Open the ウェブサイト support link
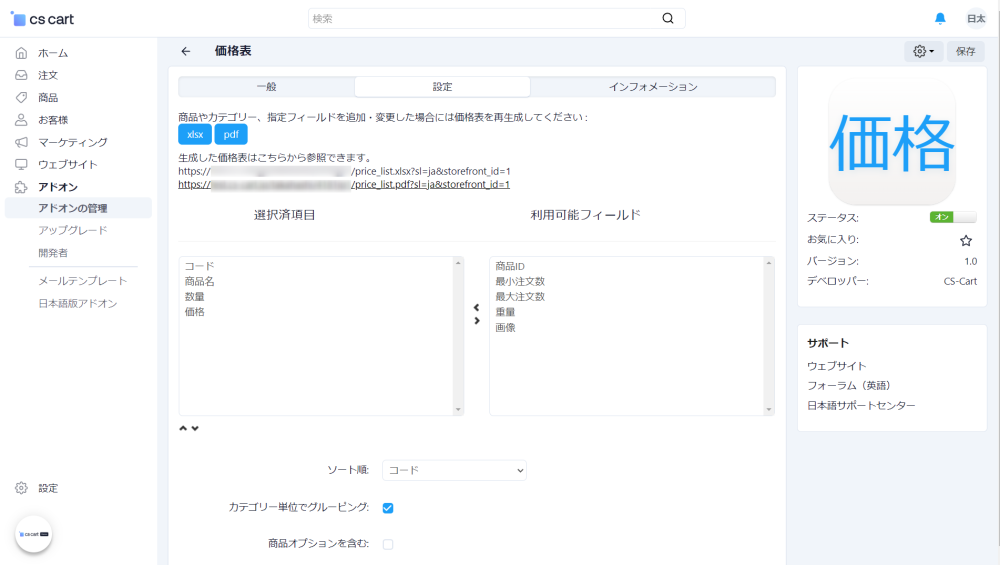 coord(837,366)
